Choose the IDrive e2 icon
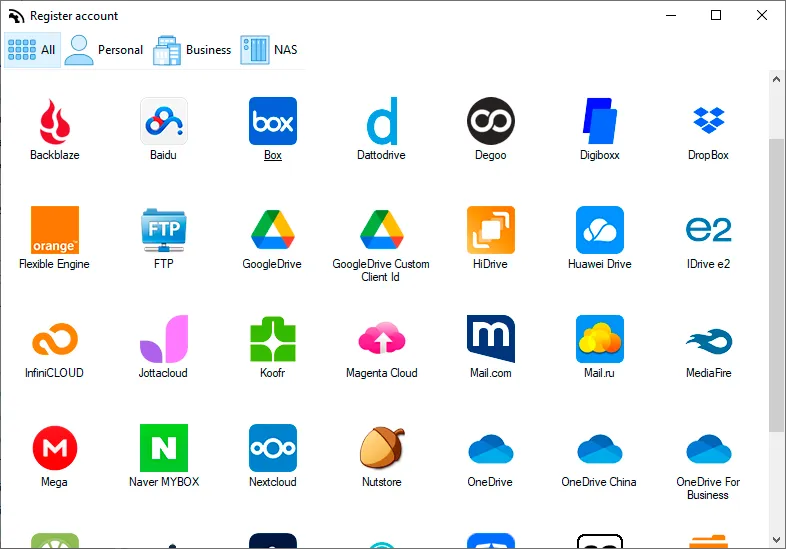The width and height of the screenshot is (786, 549). (708, 230)
